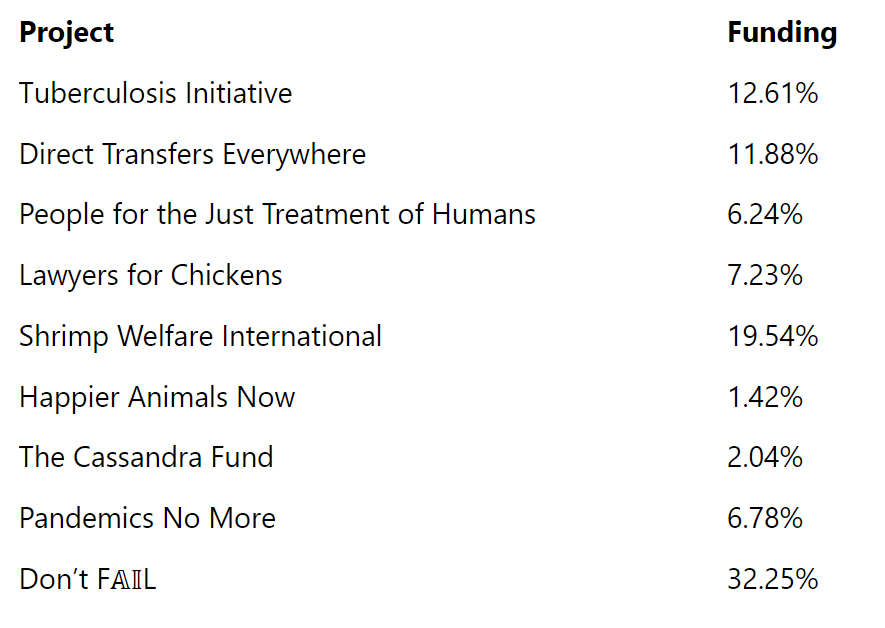Click the Project column header
Image resolution: width=885 pixels, height=628 pixels.
(x=67, y=33)
